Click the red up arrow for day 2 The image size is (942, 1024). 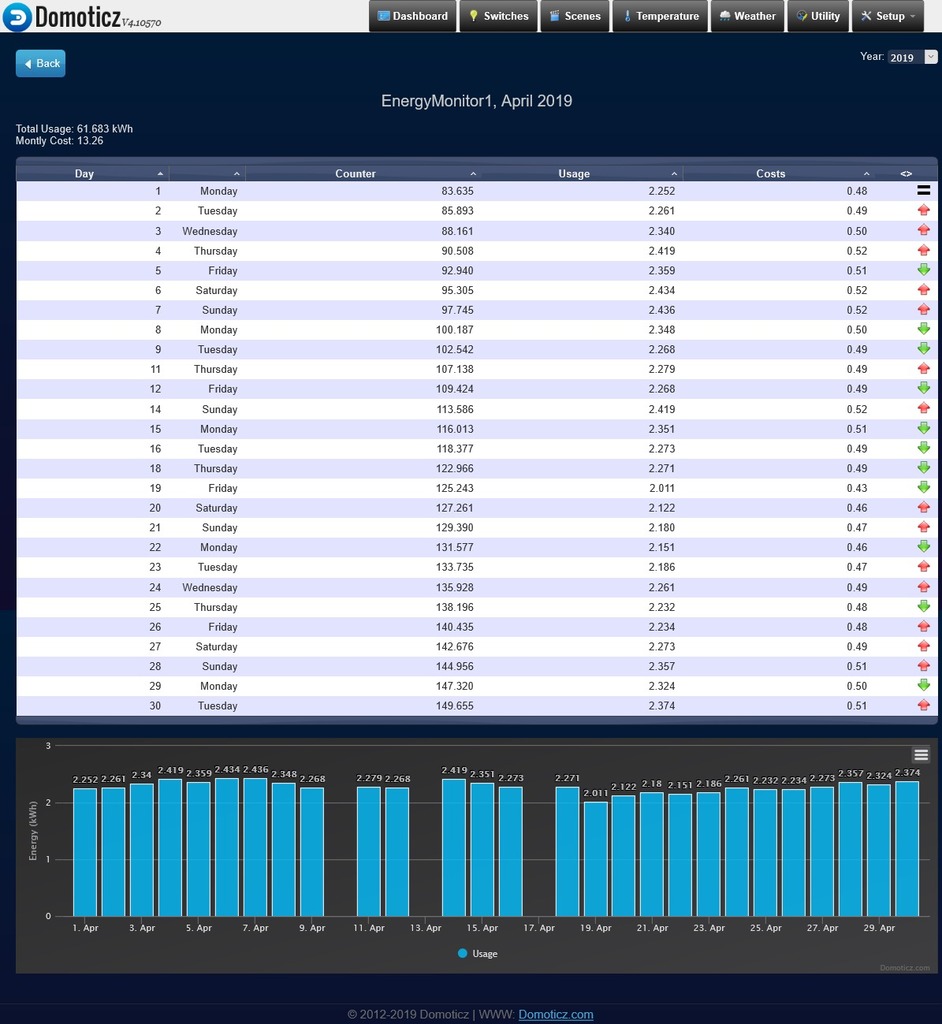923,210
